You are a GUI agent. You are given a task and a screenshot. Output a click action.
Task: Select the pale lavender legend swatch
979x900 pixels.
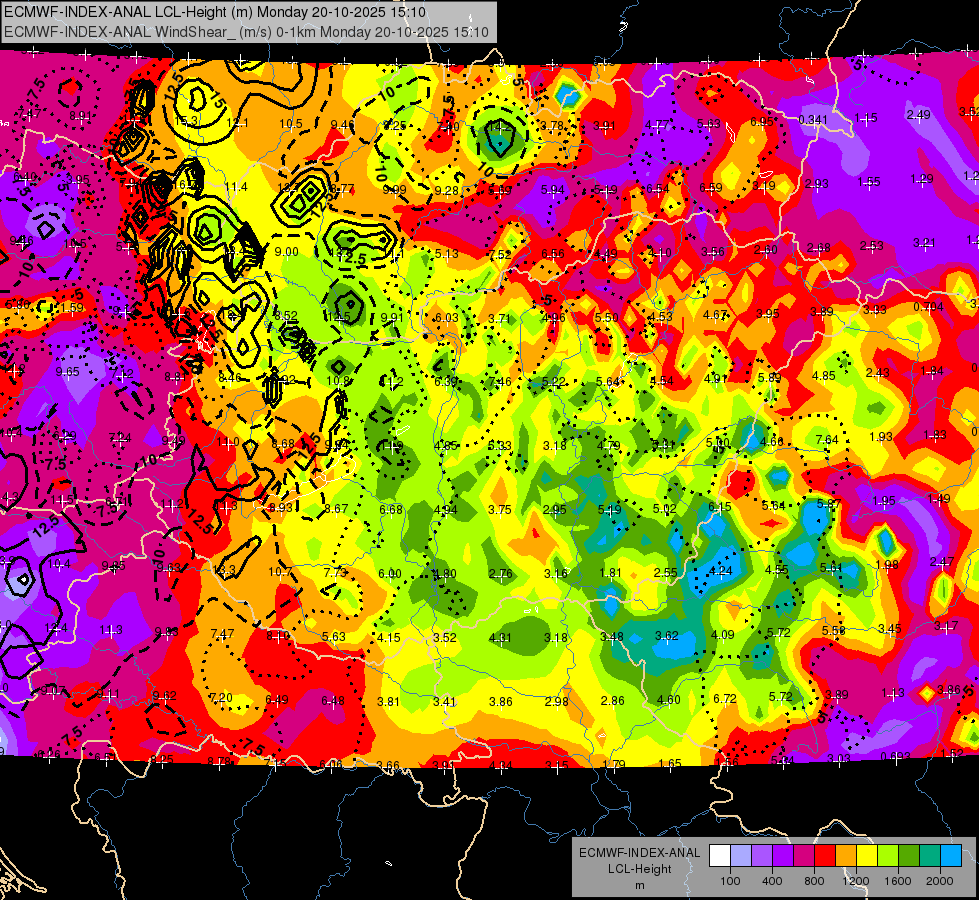pyautogui.click(x=741, y=856)
